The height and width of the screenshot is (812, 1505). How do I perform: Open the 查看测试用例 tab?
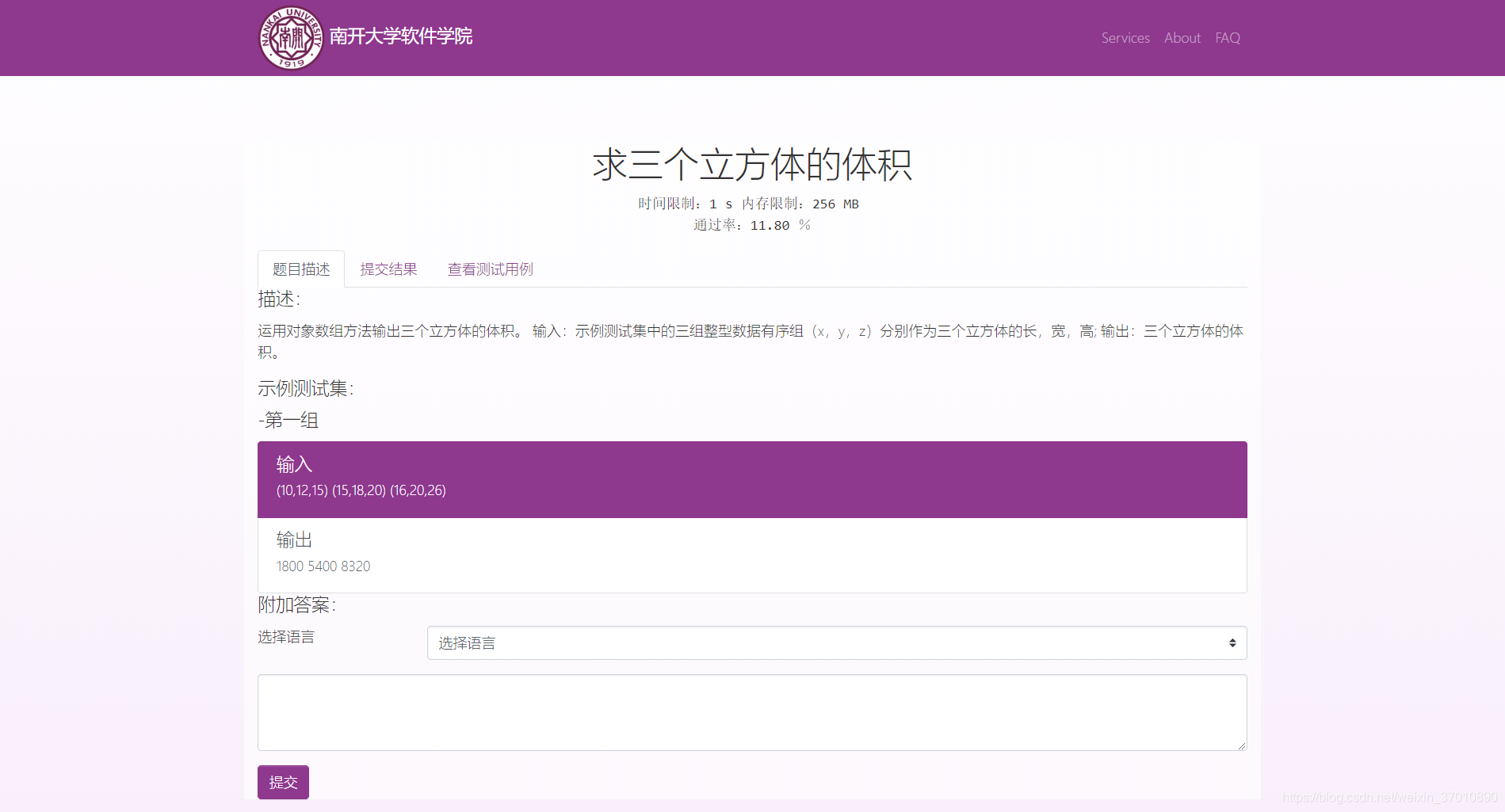pos(491,269)
